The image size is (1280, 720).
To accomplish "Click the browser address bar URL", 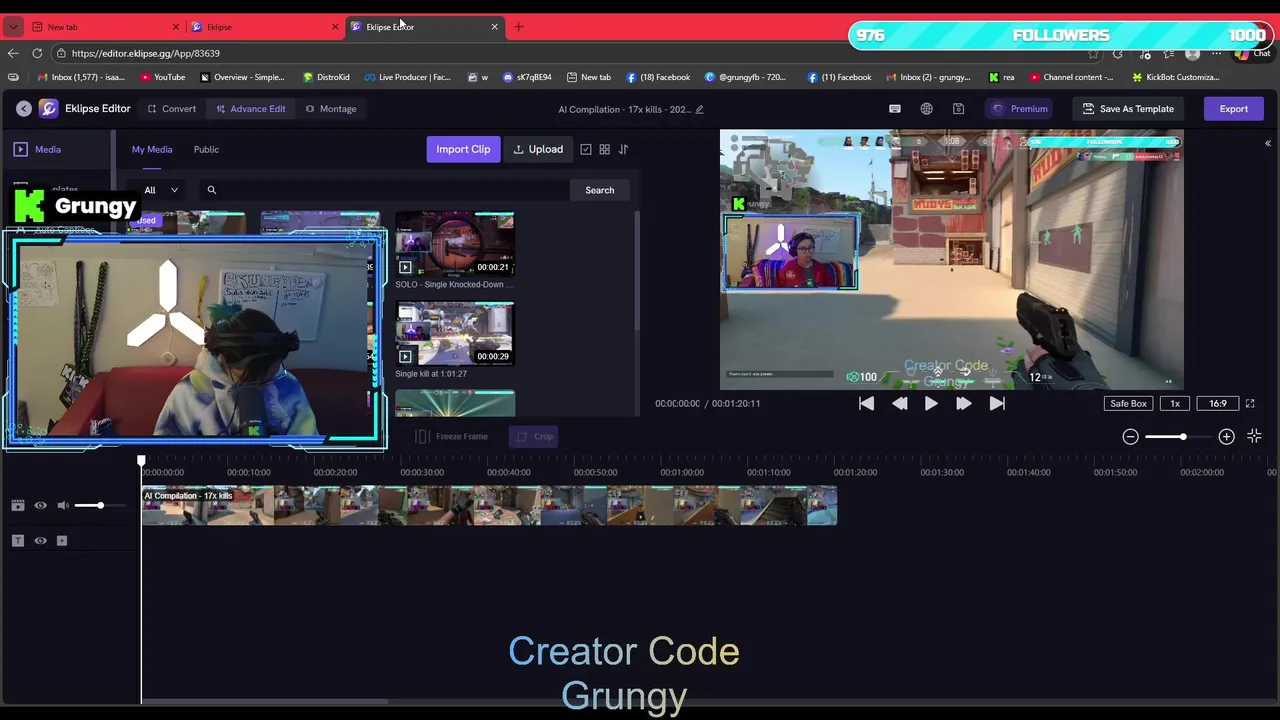I will click(146, 53).
